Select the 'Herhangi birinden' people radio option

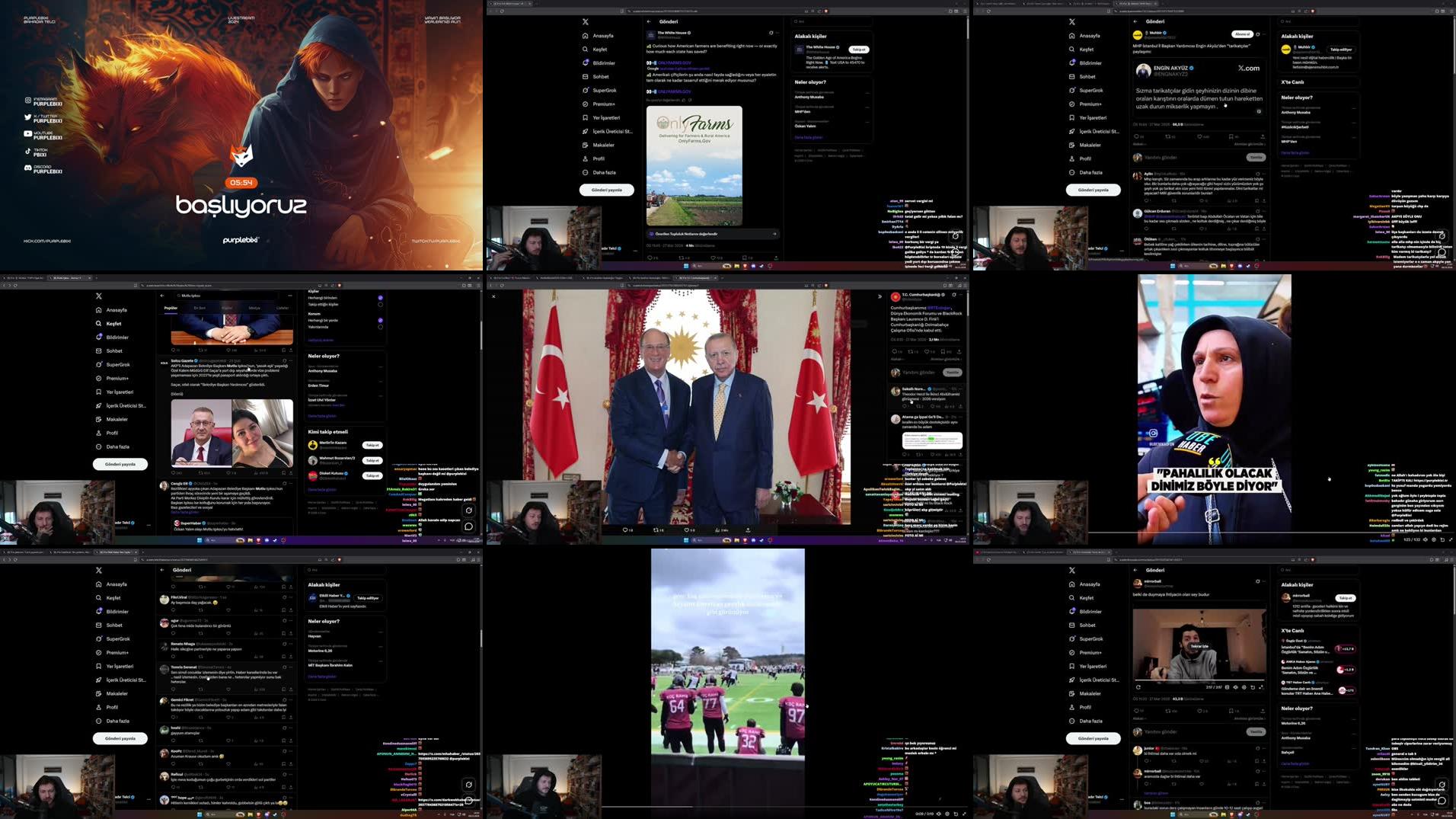[380, 298]
